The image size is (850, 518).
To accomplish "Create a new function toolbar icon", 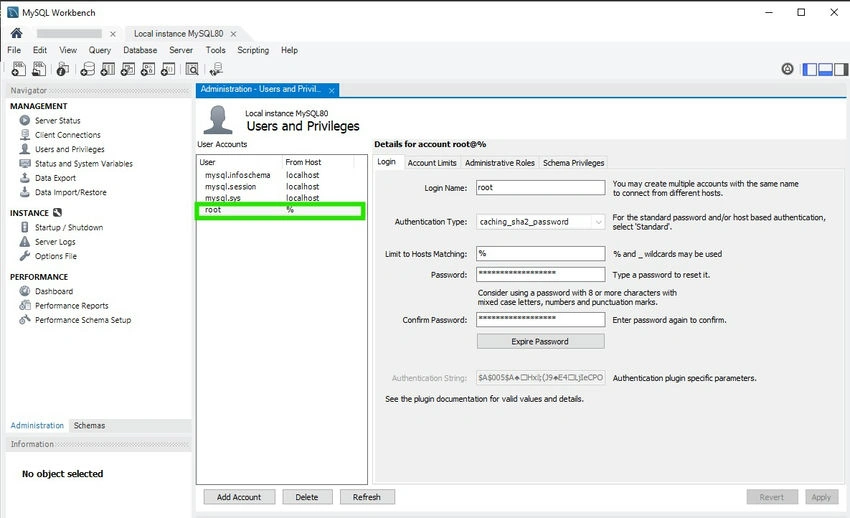I will pyautogui.click(x=168, y=69).
